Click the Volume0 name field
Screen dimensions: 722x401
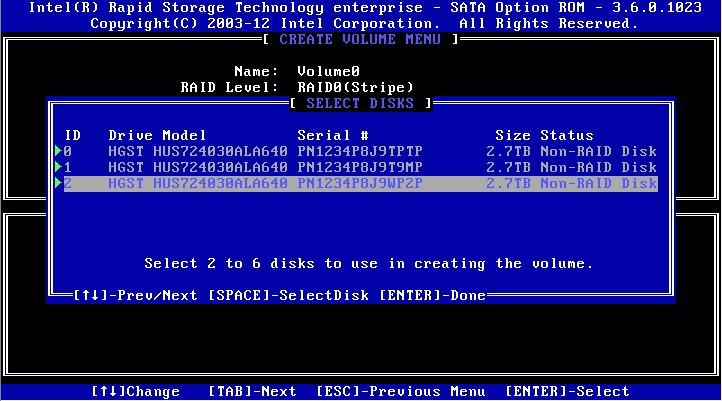tap(328, 71)
